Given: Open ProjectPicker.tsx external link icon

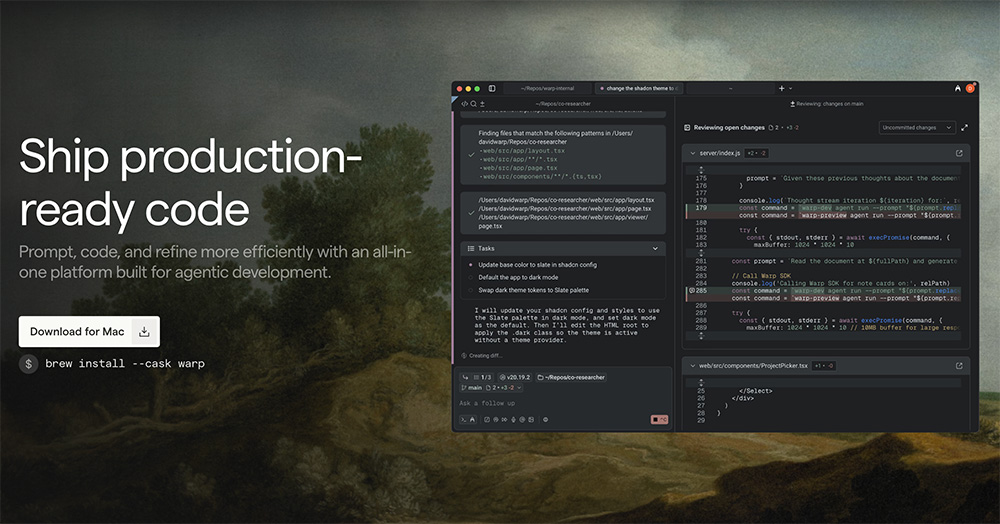Looking at the screenshot, I should pos(959,366).
